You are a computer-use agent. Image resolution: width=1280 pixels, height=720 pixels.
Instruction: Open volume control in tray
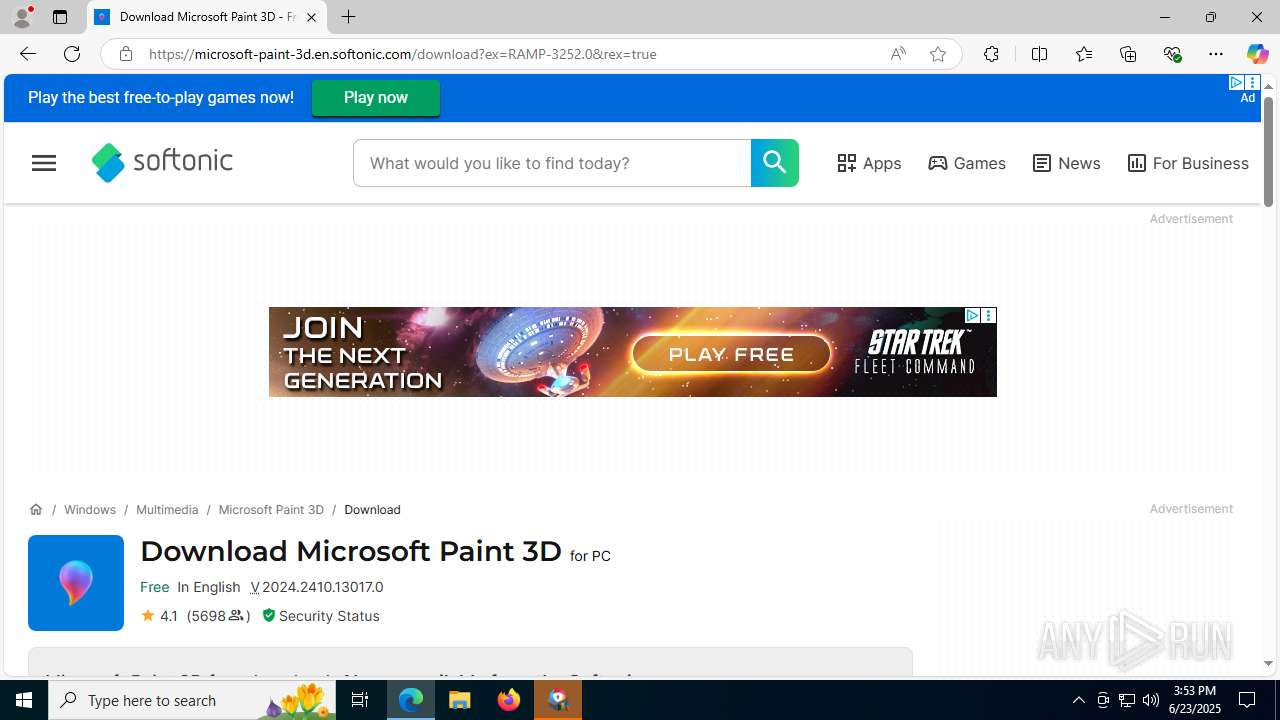1151,700
